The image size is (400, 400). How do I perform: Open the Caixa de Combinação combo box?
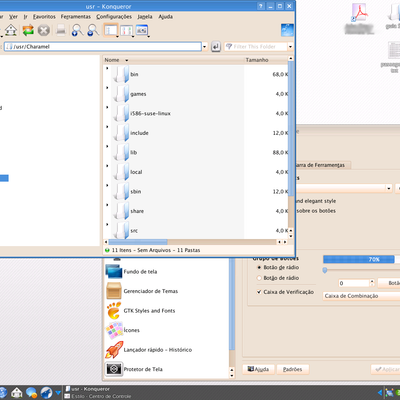coord(361,296)
